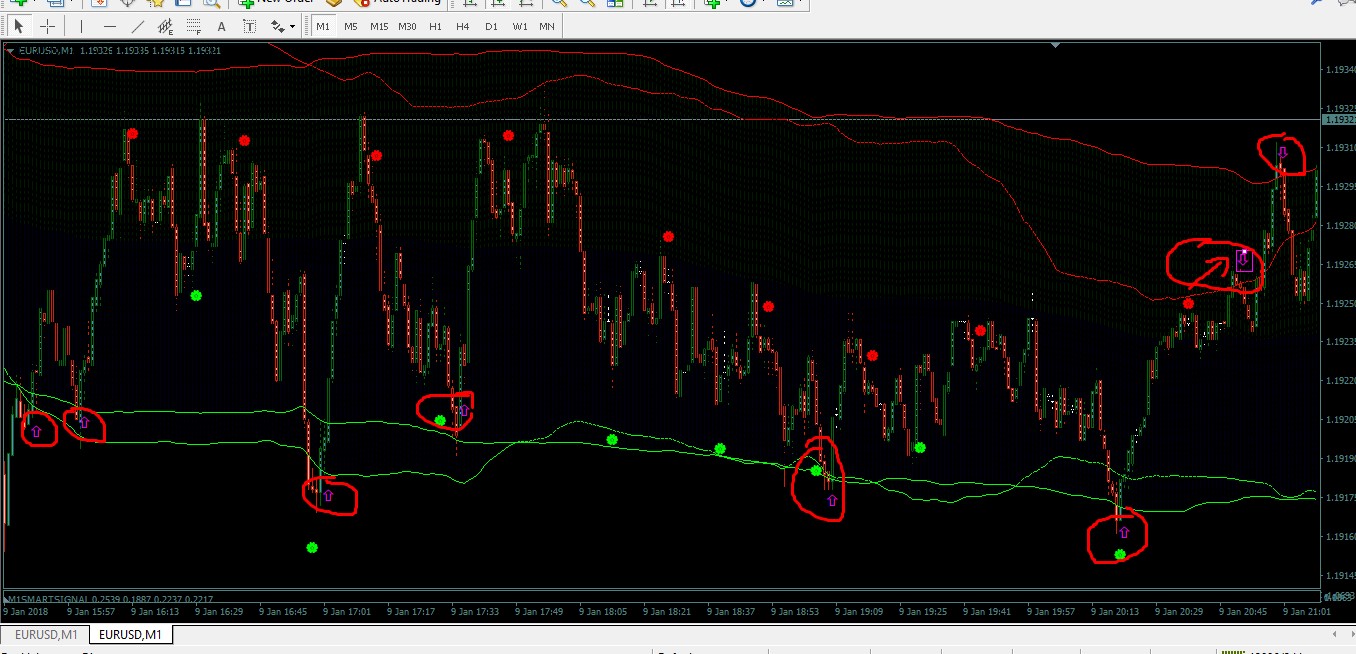Viewport: 1356px width, 654px height.
Task: Switch chart to M15 timeframe
Action: [378, 26]
